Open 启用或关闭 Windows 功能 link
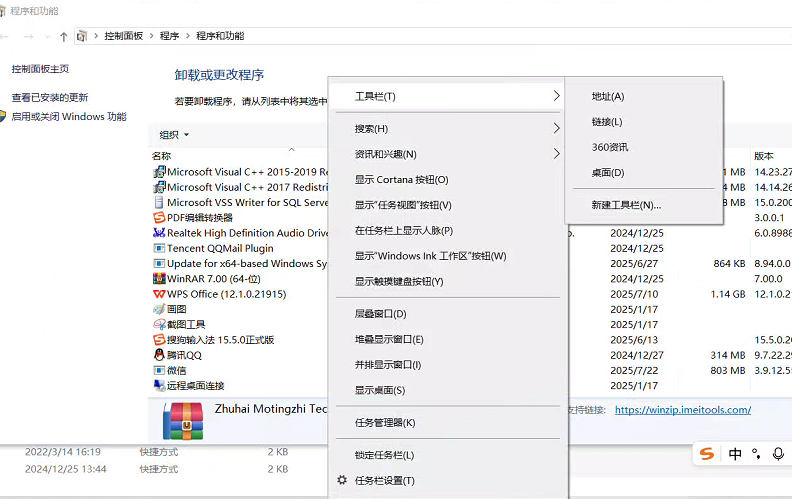 pos(69,117)
